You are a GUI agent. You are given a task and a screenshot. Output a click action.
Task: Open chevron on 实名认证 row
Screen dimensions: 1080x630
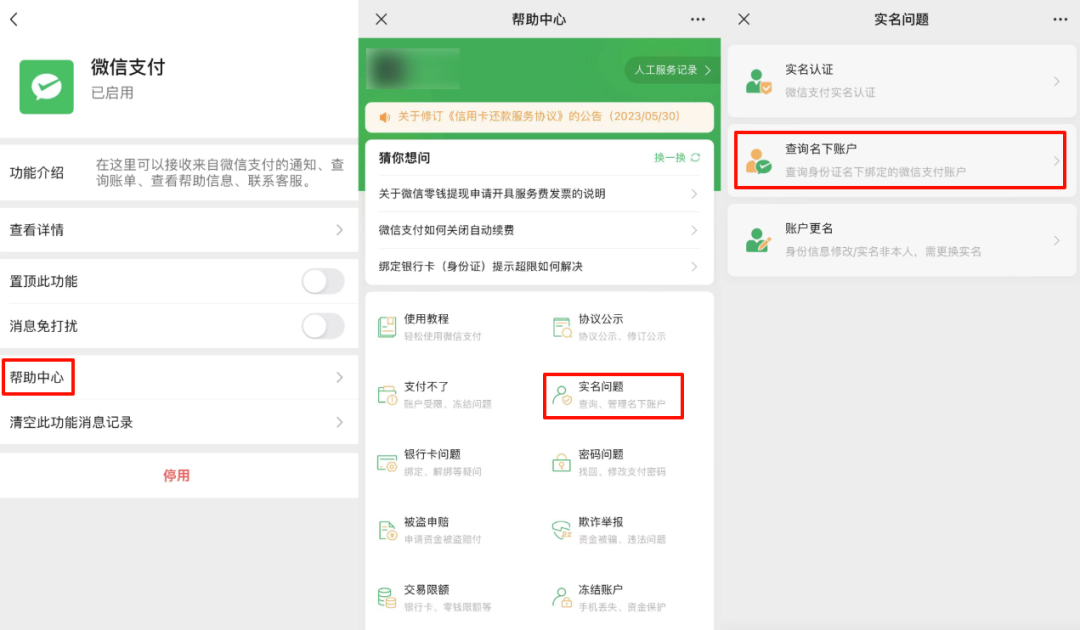pos(1057,81)
